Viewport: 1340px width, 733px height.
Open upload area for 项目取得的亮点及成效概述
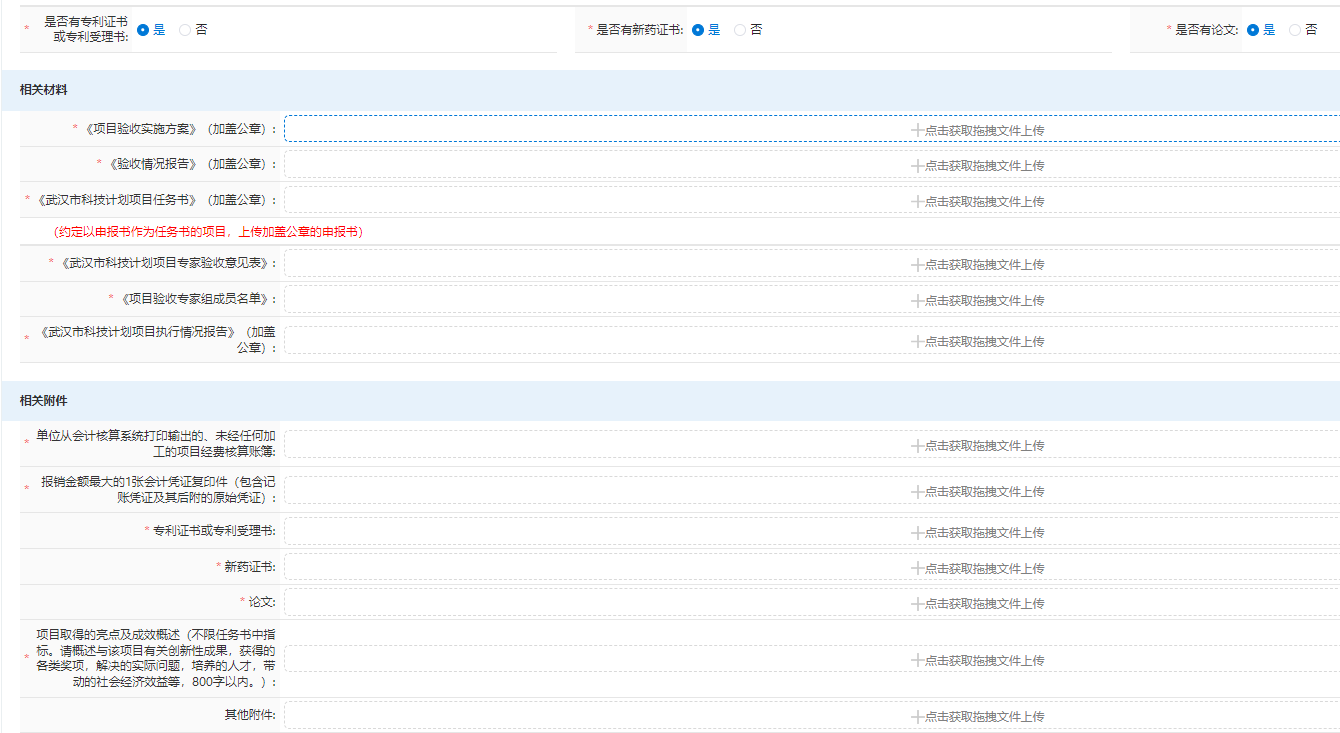[x=976, y=660]
